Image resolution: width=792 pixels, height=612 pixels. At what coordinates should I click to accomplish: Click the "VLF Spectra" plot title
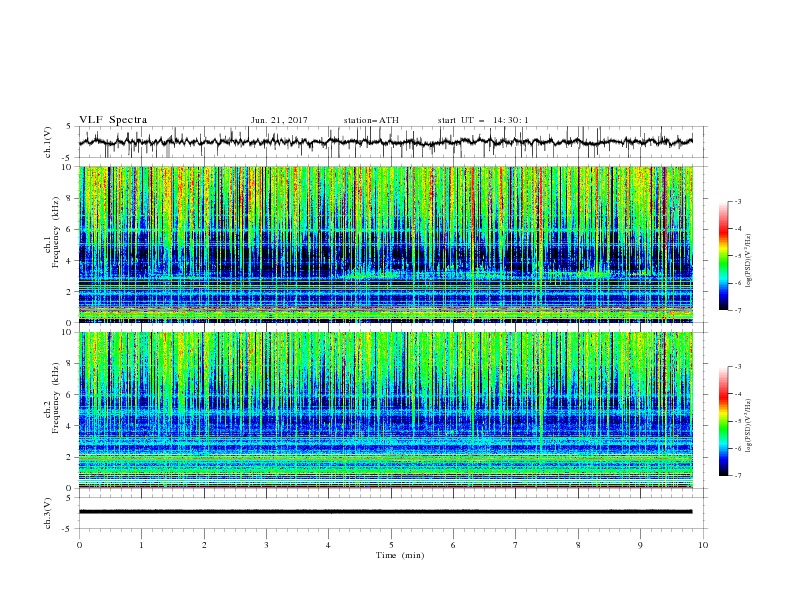click(113, 120)
